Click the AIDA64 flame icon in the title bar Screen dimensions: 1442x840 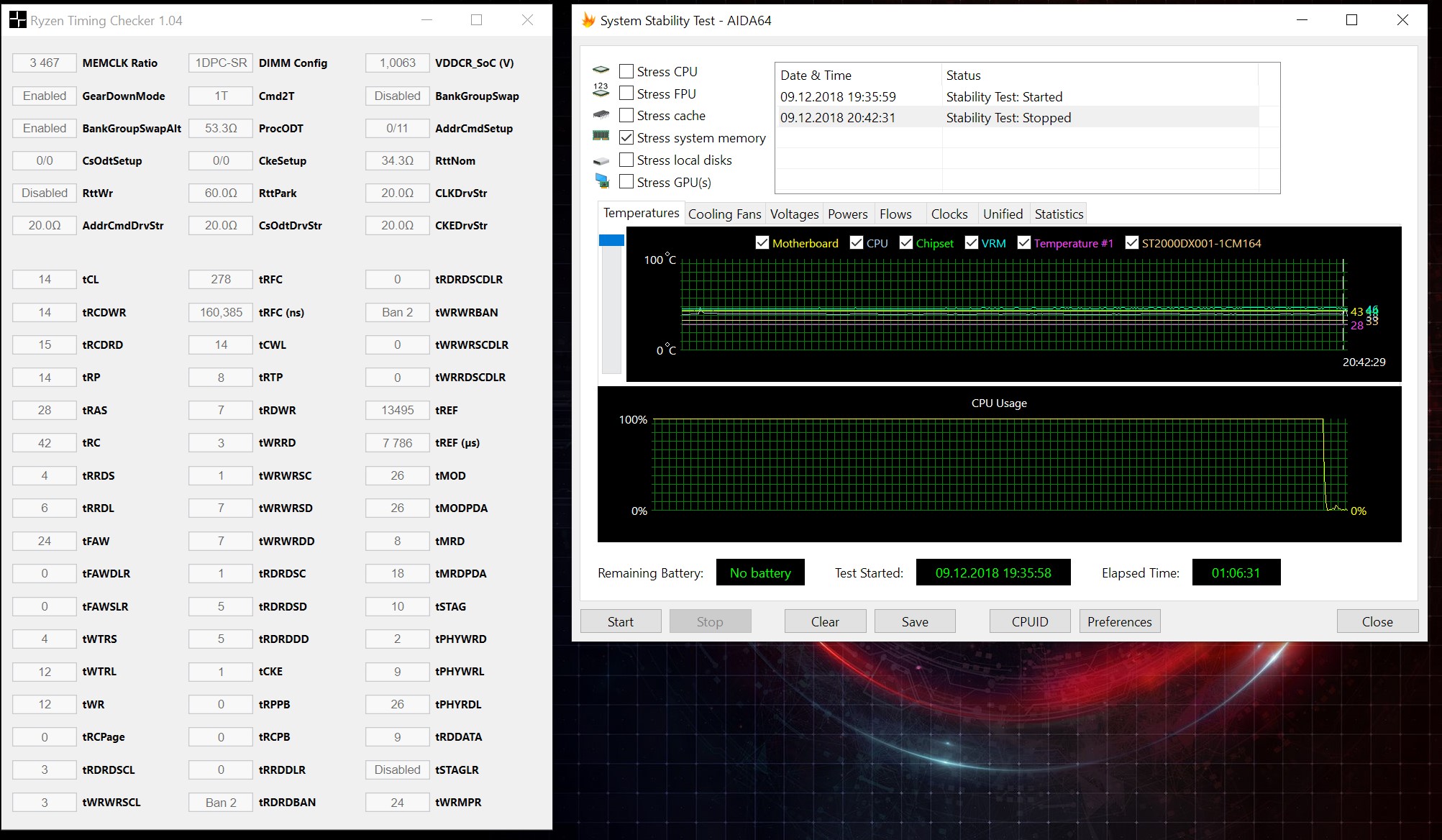coord(589,20)
